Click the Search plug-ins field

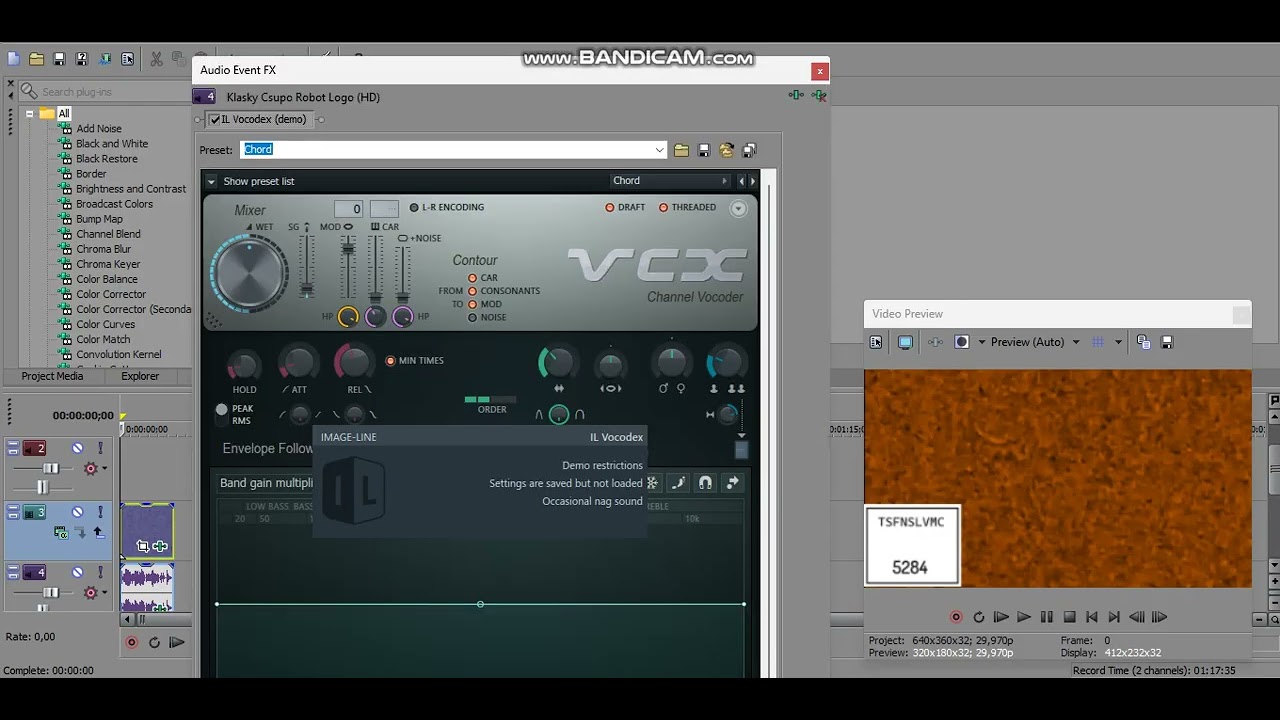point(105,92)
